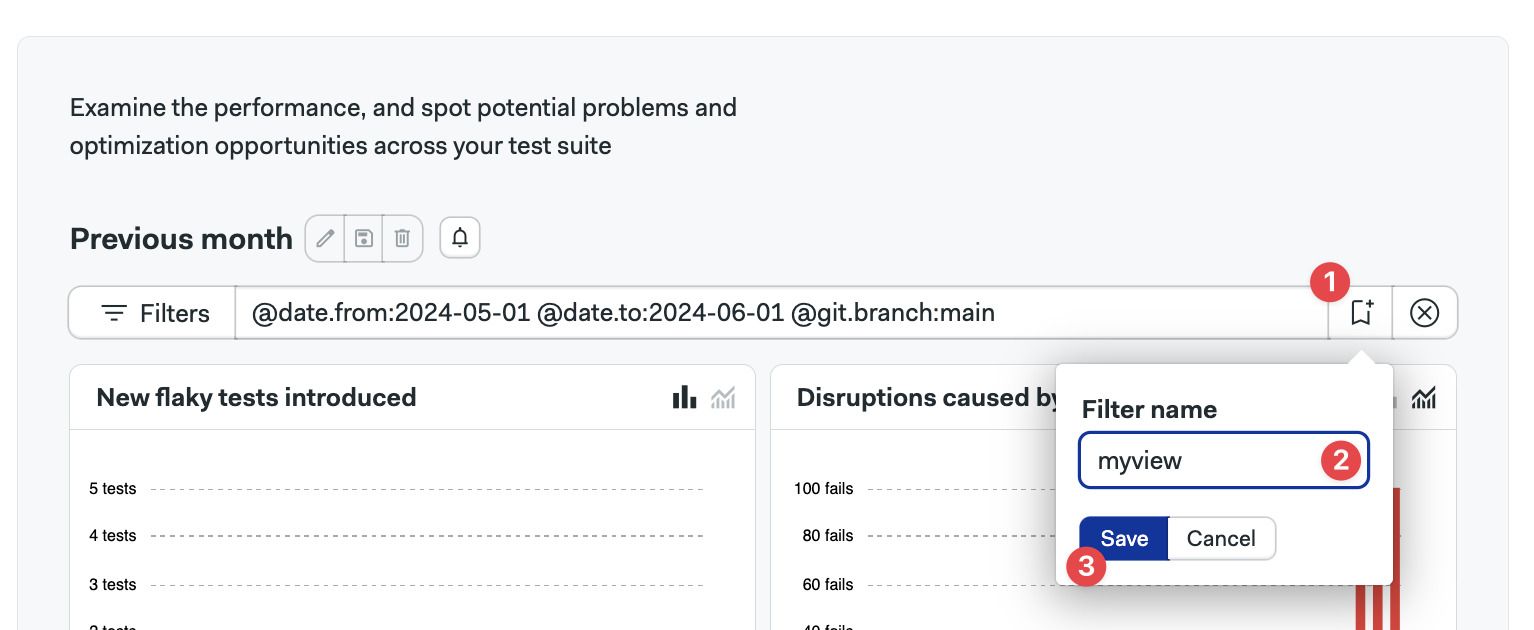Delete the view with the trash icon

tap(402, 239)
